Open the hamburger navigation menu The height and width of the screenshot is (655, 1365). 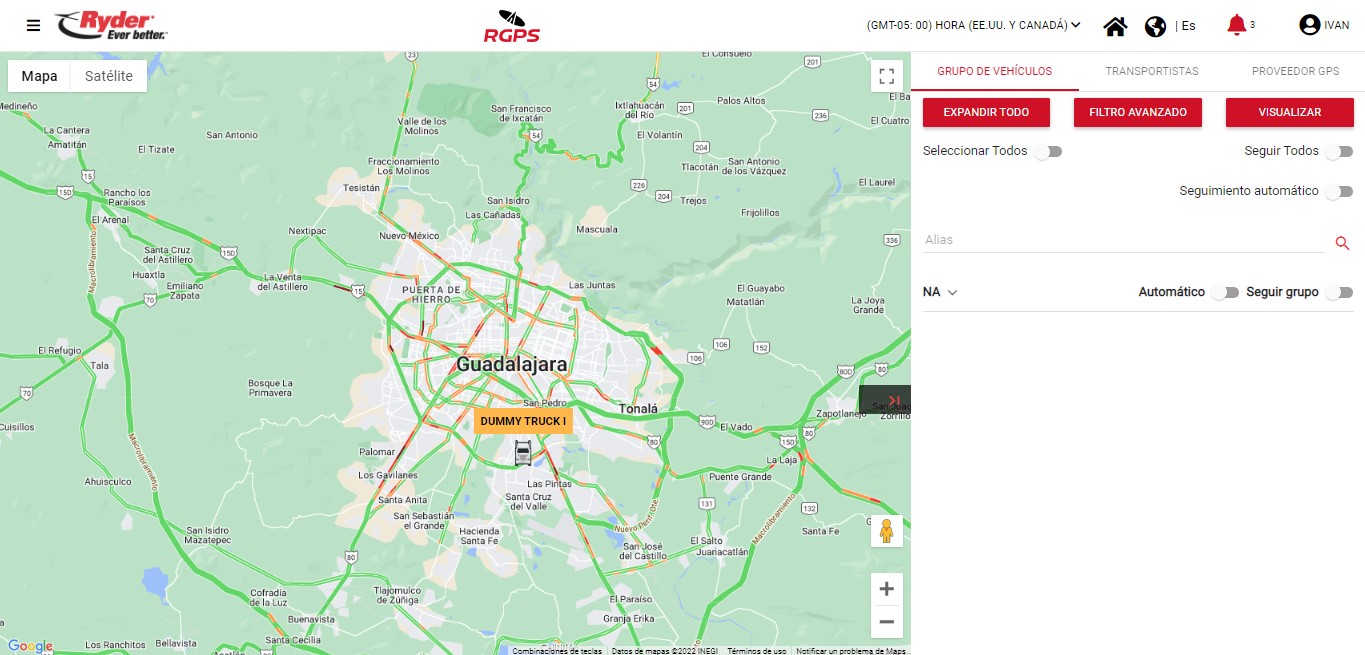33,26
